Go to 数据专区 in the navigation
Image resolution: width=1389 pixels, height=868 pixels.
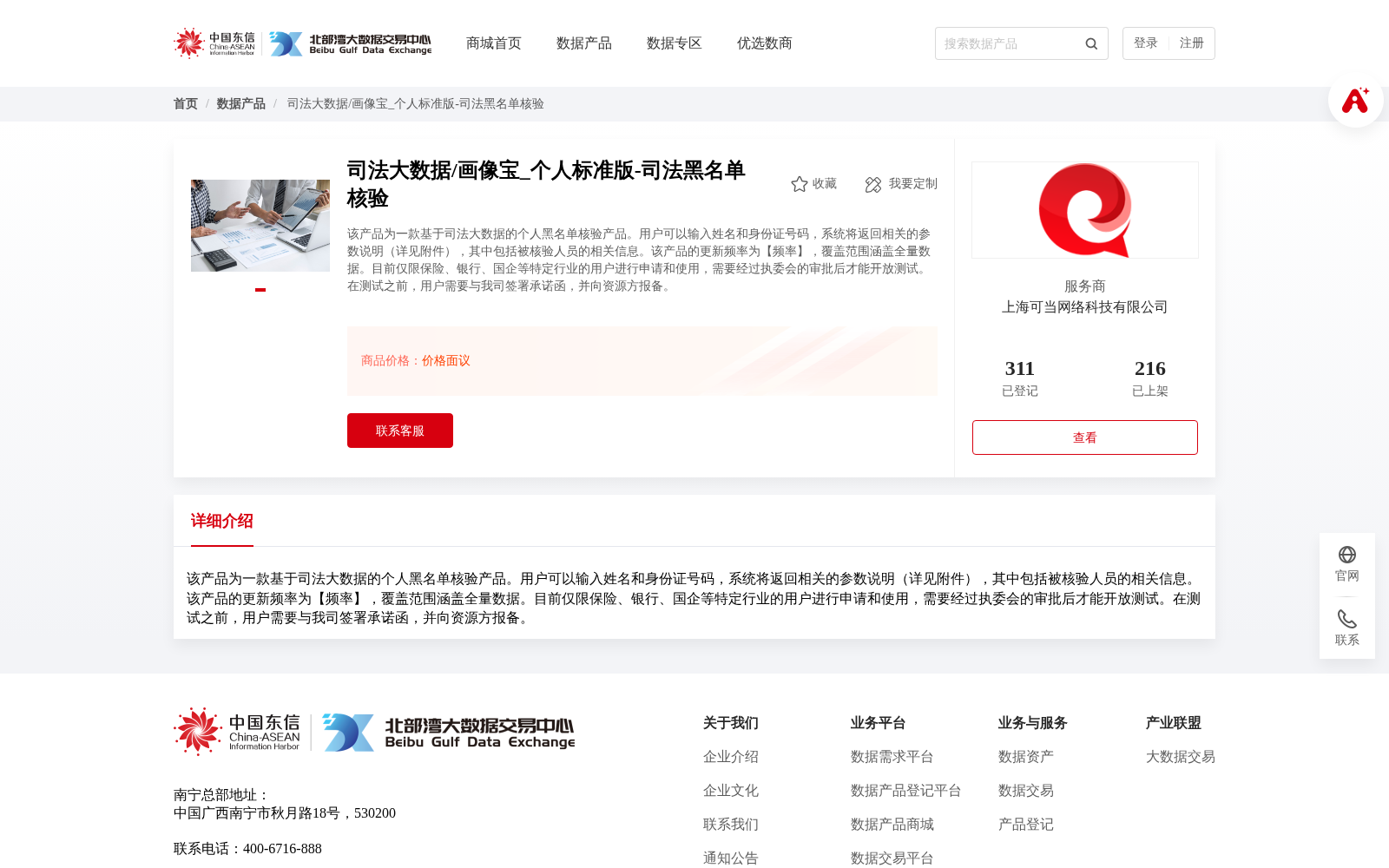675,43
